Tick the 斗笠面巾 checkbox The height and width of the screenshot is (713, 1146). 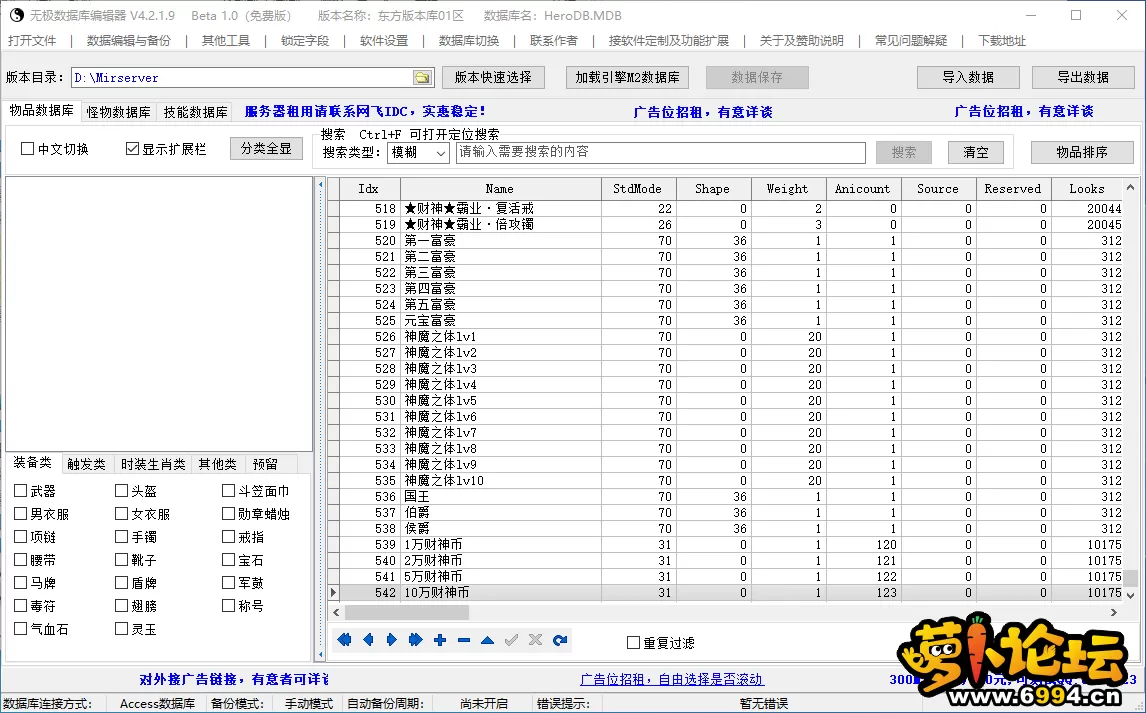coord(229,491)
